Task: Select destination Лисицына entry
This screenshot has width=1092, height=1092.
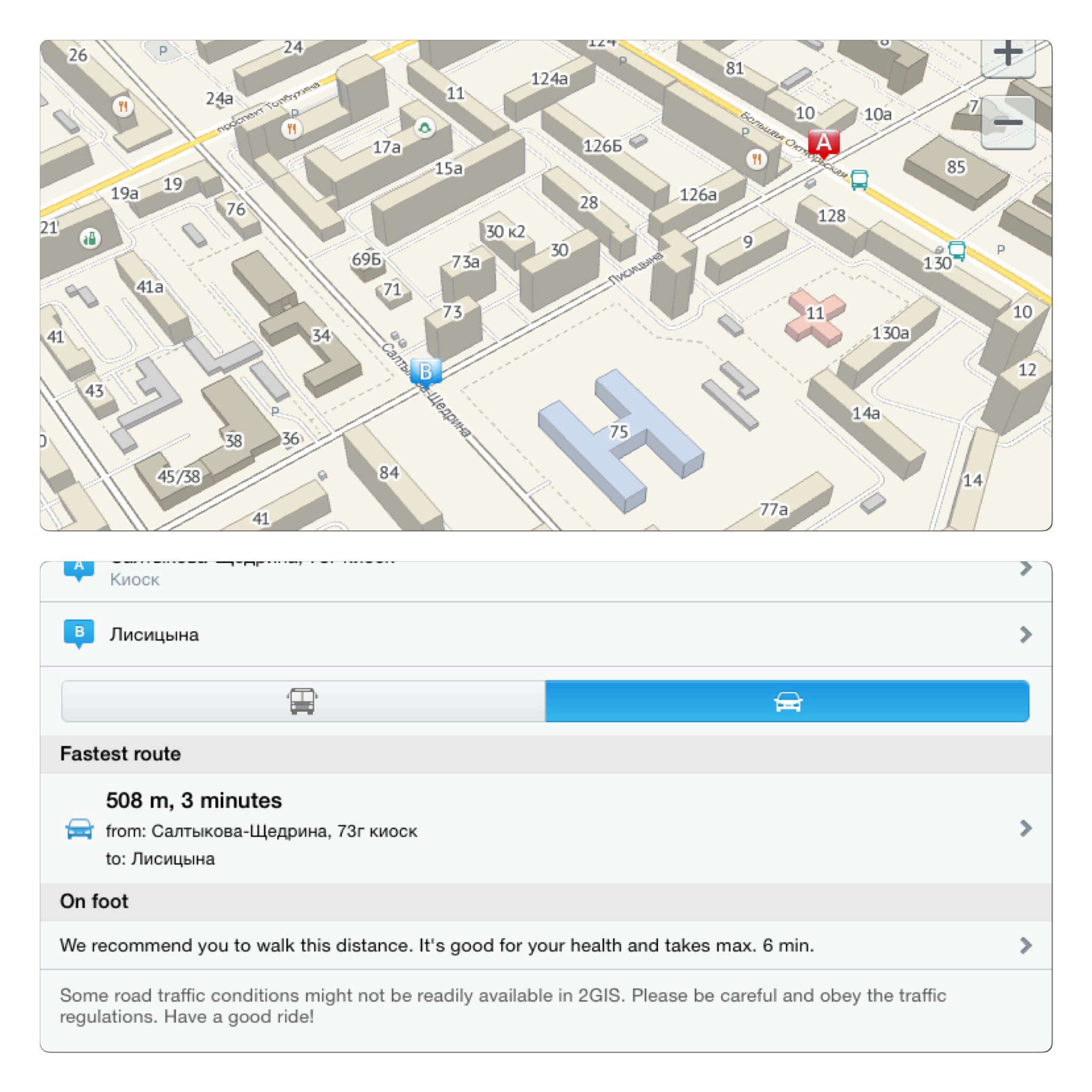Action: (546, 634)
